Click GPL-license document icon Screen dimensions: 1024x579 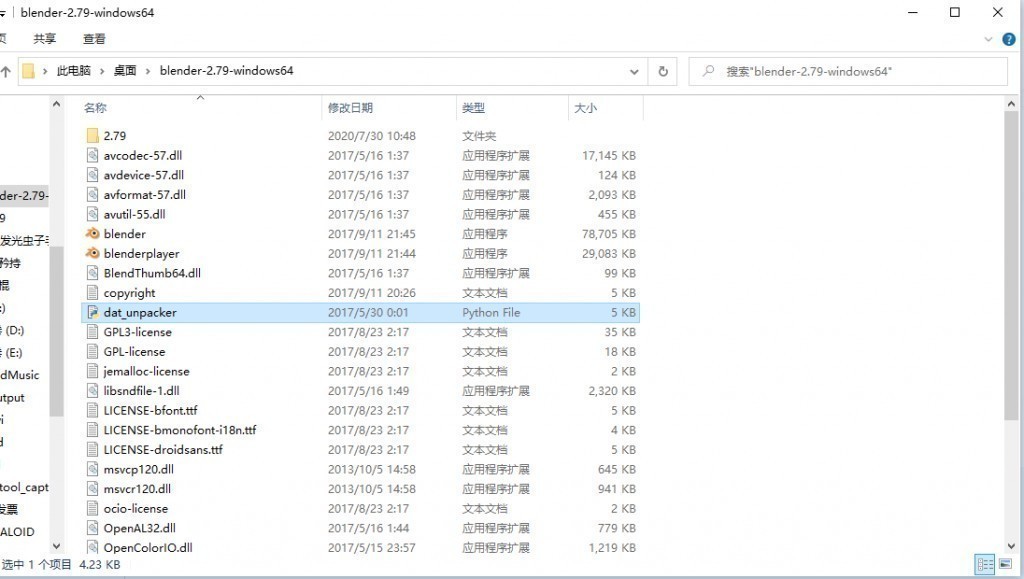[93, 351]
